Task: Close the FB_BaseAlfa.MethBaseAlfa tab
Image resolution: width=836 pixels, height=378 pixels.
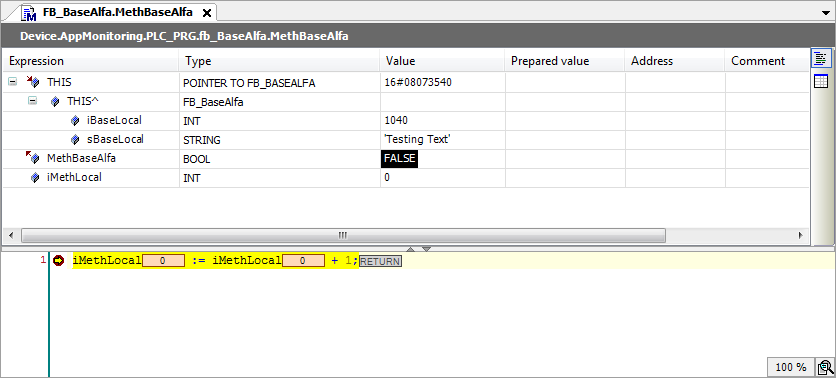Action: tap(207, 13)
